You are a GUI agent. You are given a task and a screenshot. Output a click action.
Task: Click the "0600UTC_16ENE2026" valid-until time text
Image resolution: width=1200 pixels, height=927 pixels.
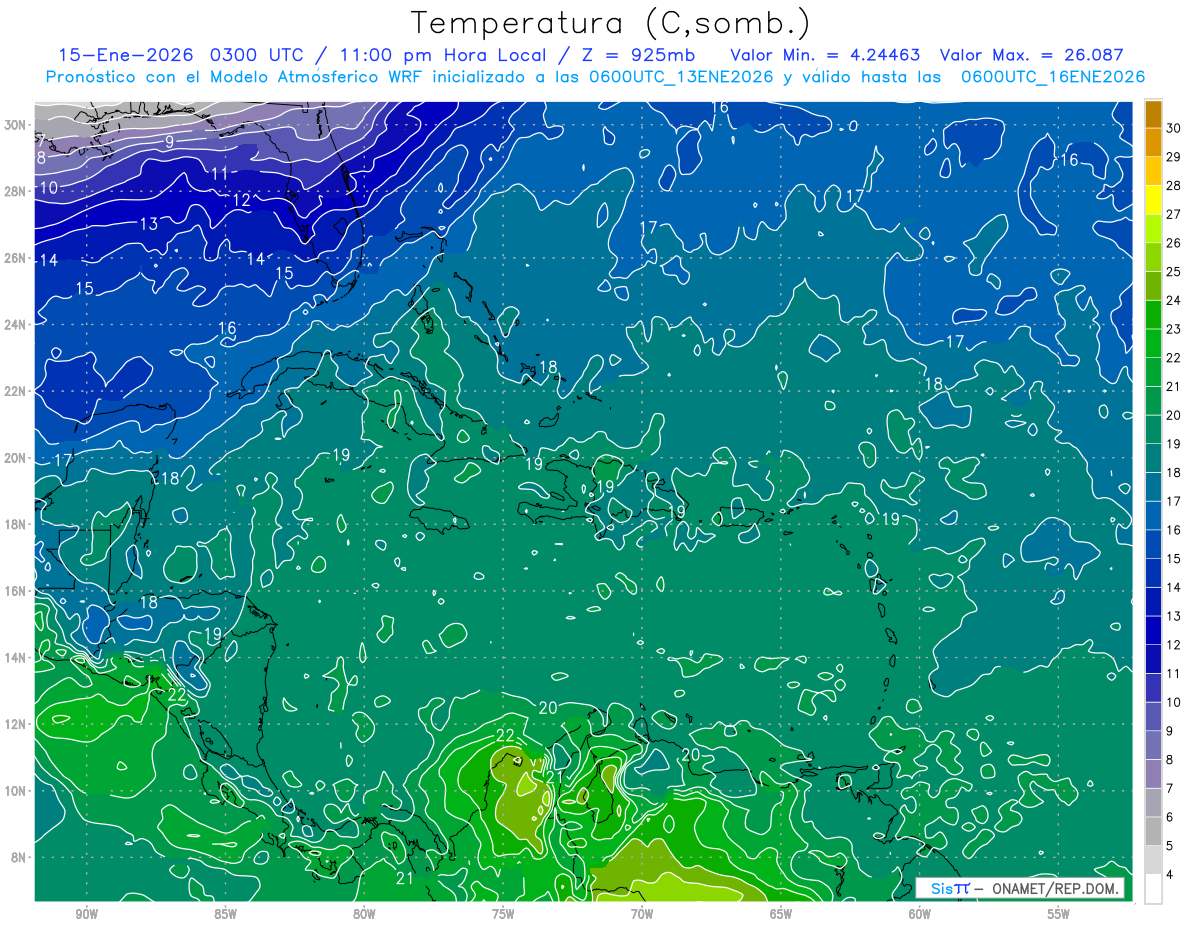(1052, 77)
